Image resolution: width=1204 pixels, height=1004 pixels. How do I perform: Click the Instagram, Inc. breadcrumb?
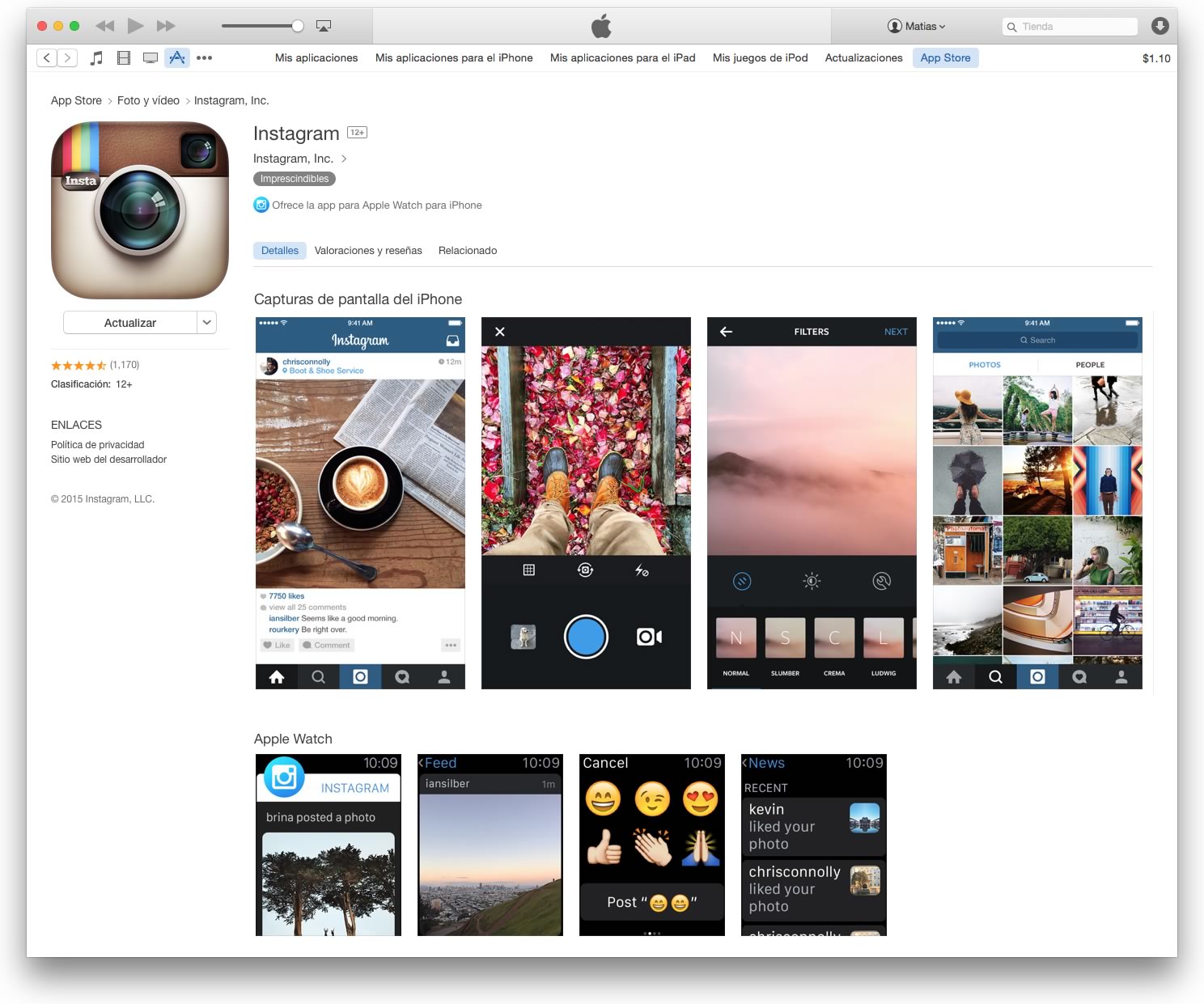[x=231, y=100]
